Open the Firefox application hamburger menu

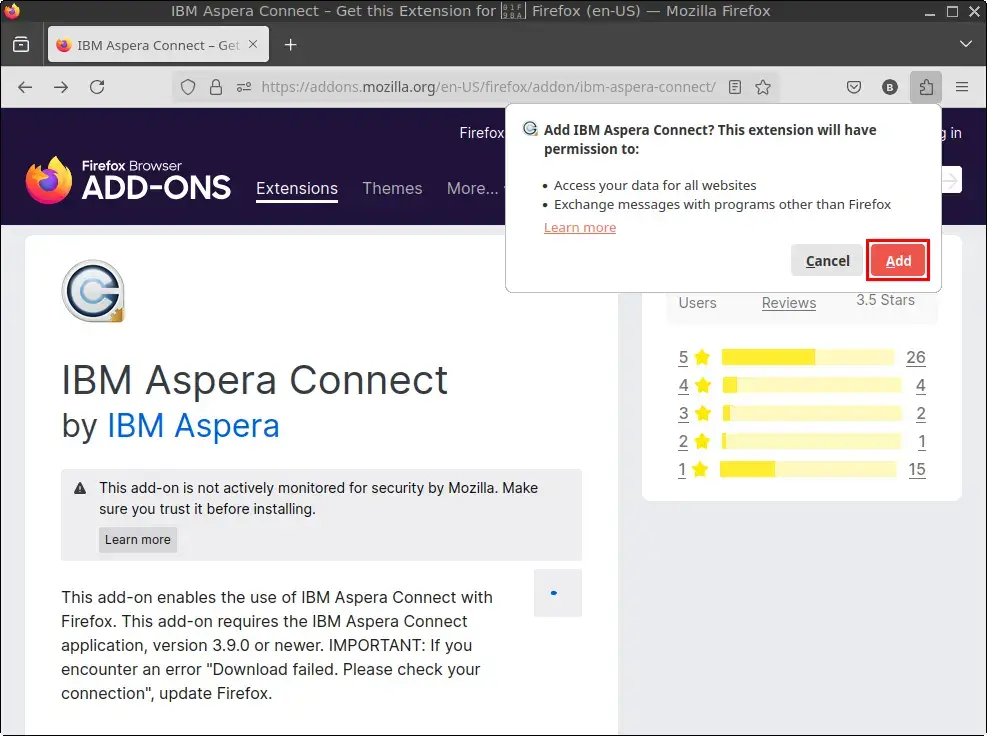[x=962, y=87]
